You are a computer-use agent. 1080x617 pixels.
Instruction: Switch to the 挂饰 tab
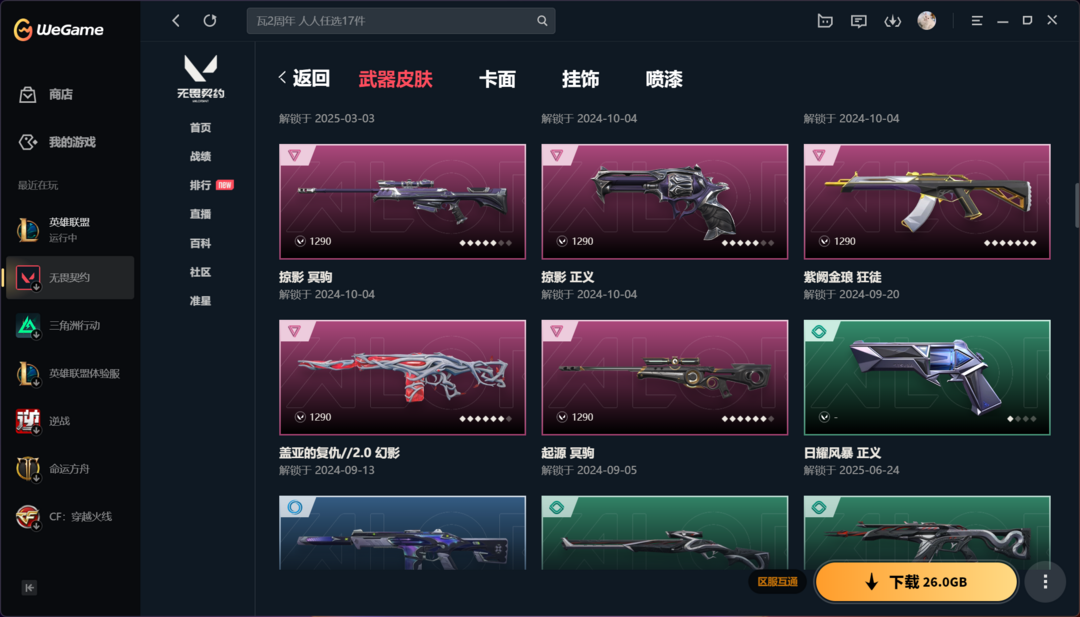[x=580, y=79]
